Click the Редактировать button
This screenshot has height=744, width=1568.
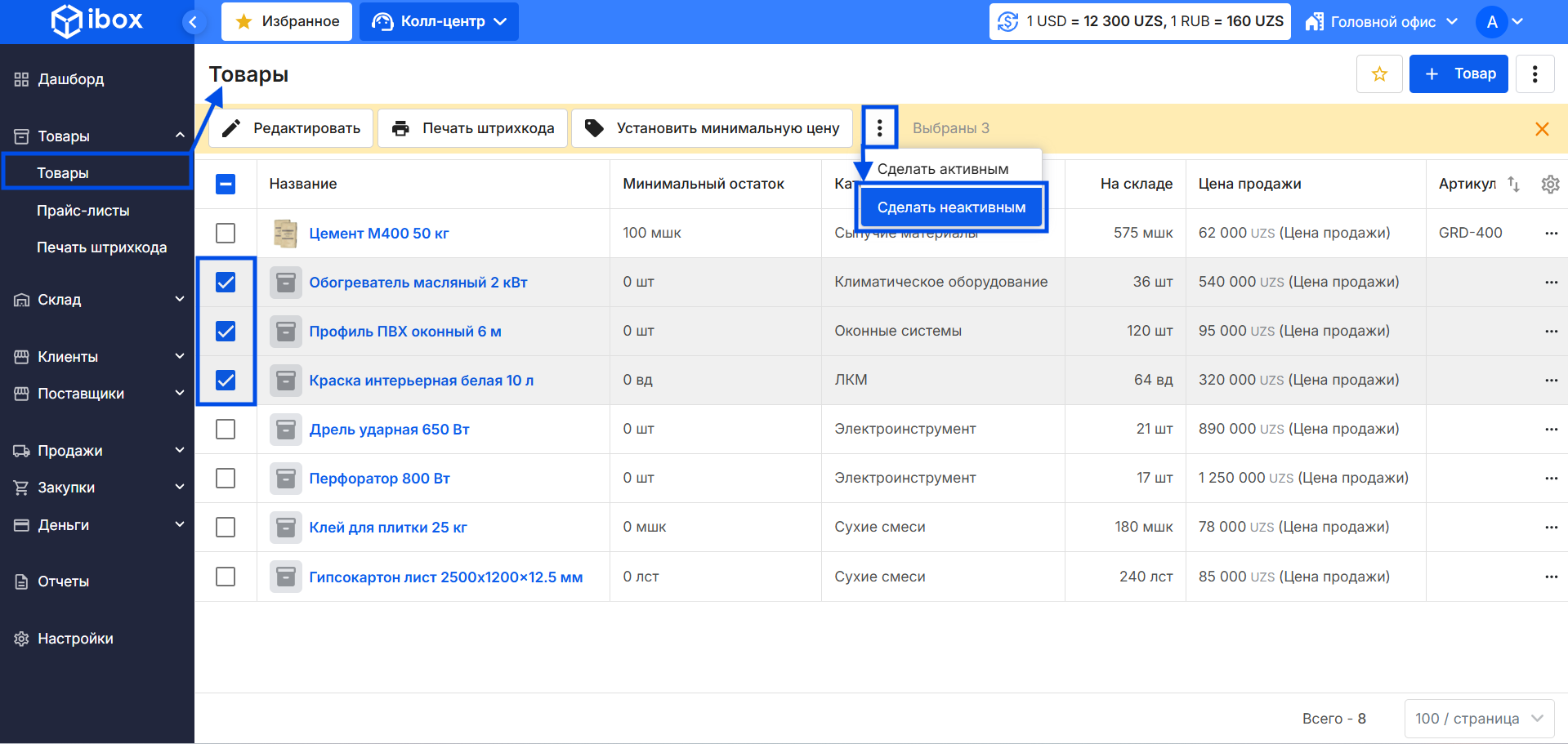[292, 128]
